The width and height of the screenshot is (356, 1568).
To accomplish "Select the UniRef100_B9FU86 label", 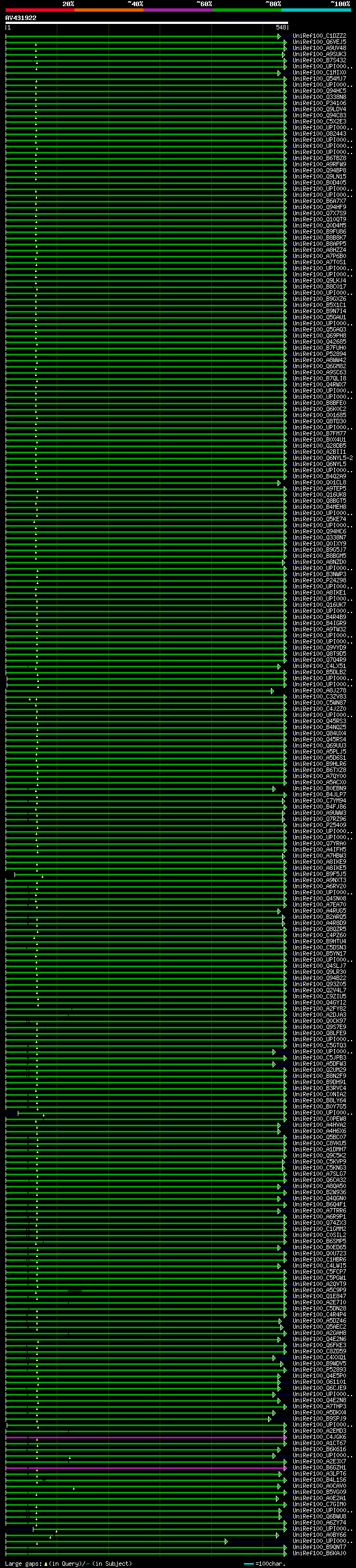I will coord(319,231).
